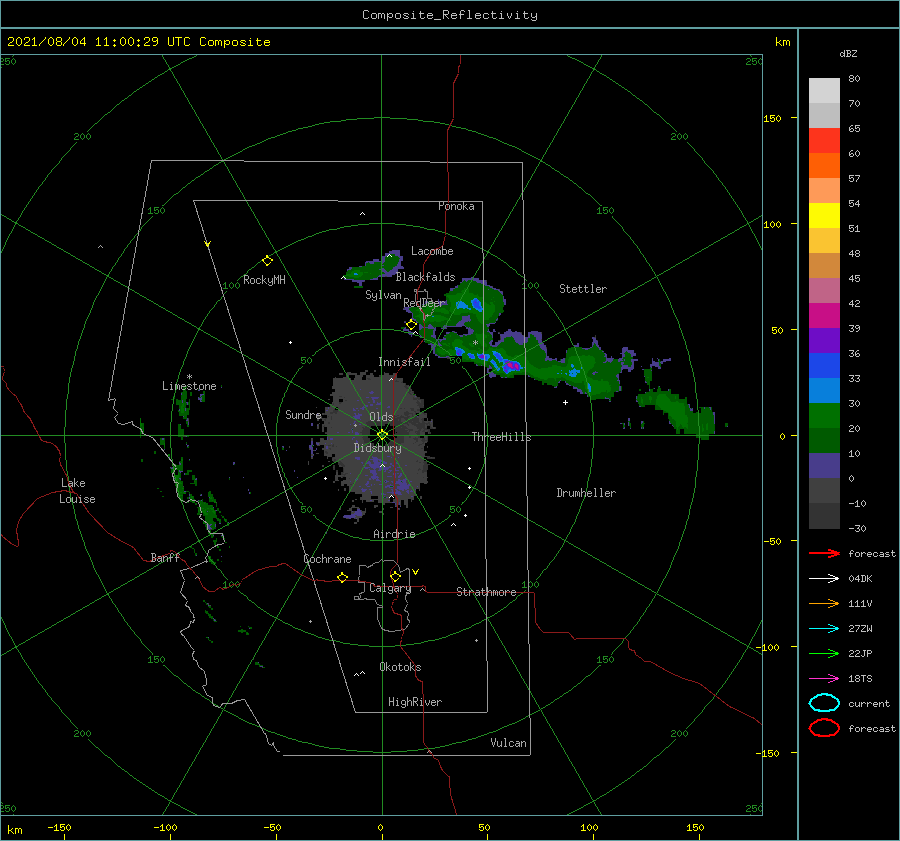Select the bright green 20–30 dBZ swatch
Viewport: 900px width, 841px height.
coord(824,416)
